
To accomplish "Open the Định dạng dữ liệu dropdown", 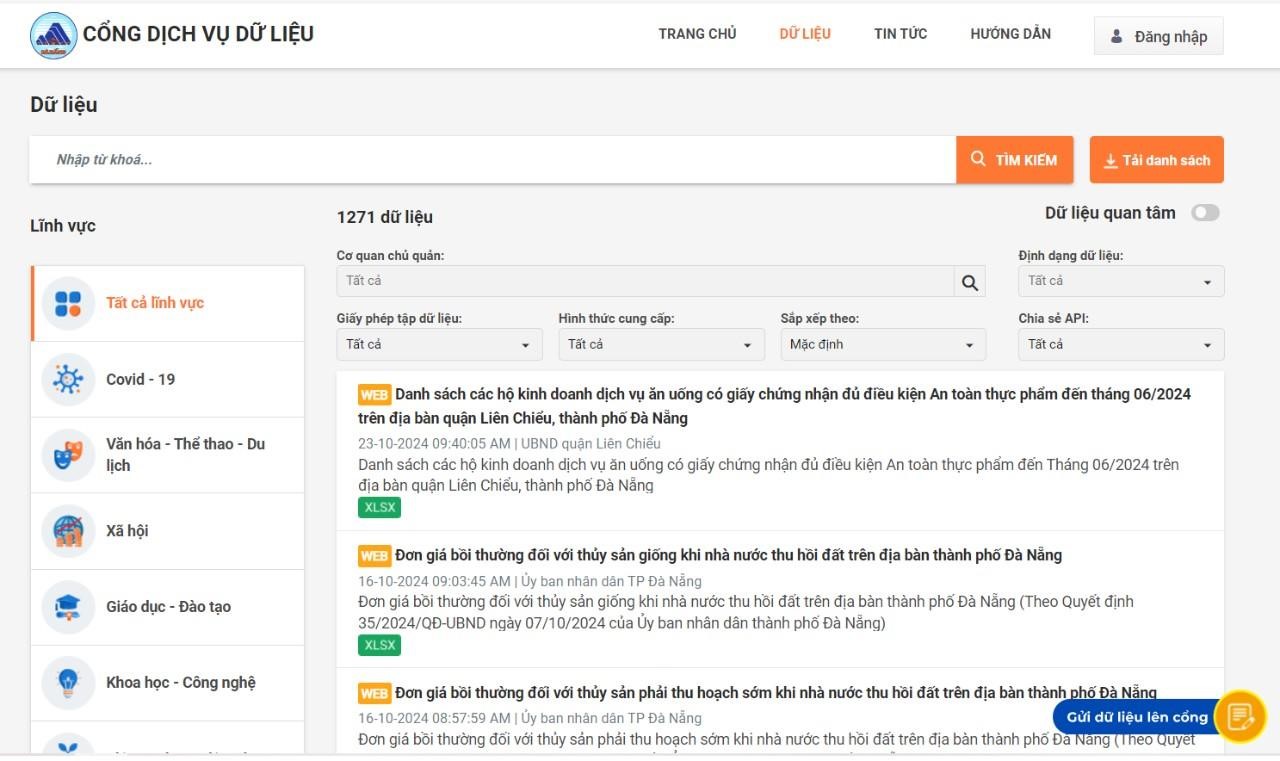I will pos(1121,282).
